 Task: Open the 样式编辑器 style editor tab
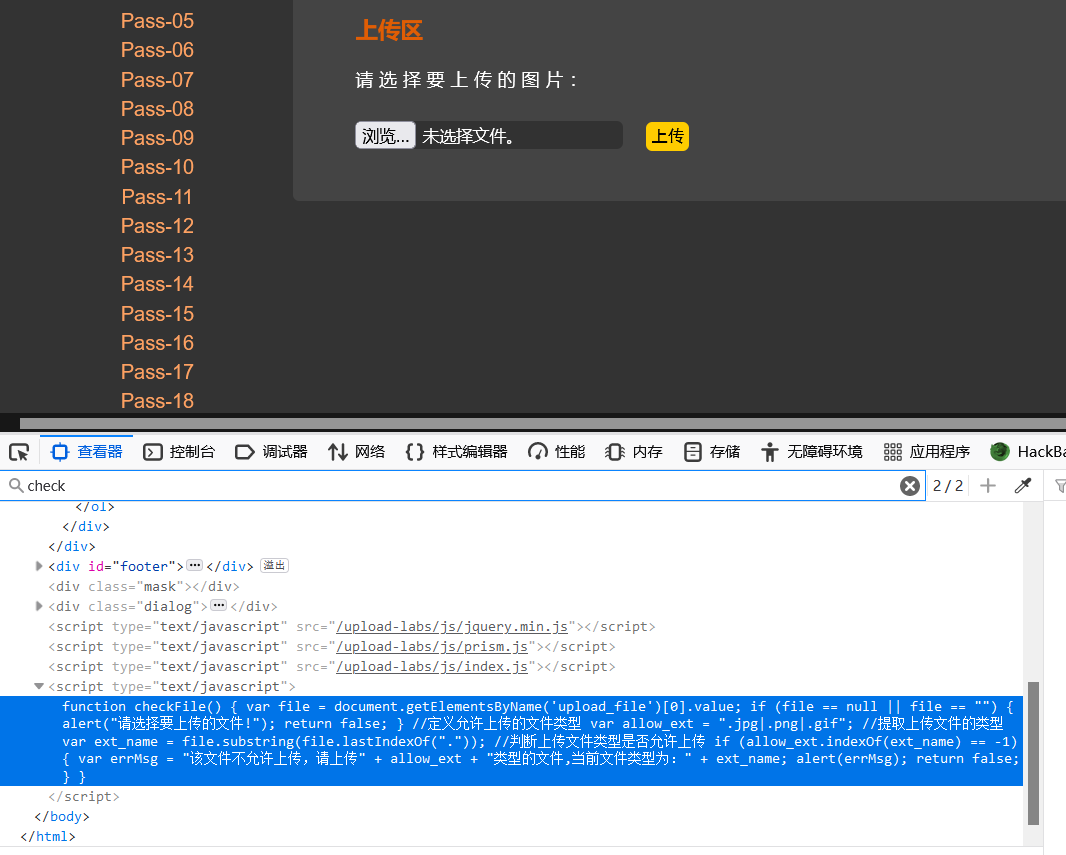[x=456, y=452]
